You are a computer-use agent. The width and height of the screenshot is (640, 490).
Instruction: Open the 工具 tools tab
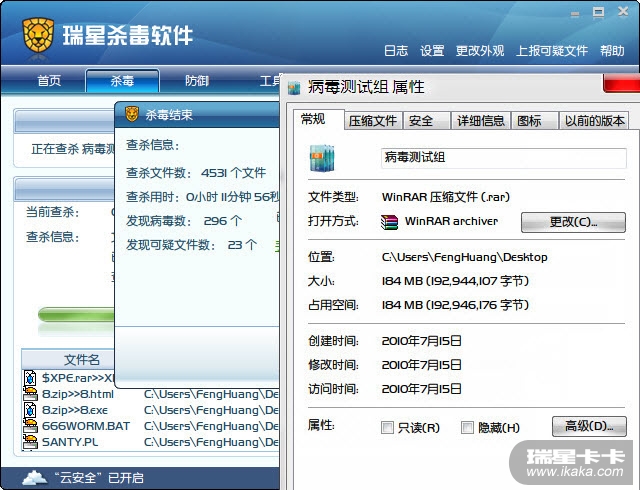point(269,81)
